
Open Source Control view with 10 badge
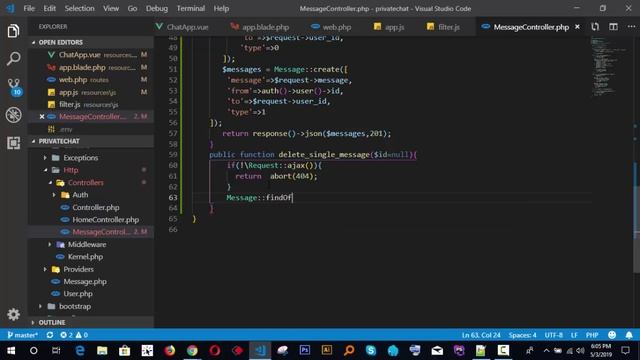click(x=14, y=87)
